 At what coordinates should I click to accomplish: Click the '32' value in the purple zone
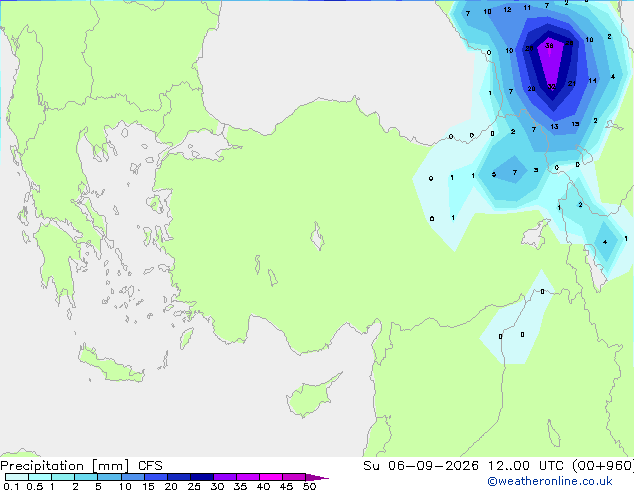(552, 87)
